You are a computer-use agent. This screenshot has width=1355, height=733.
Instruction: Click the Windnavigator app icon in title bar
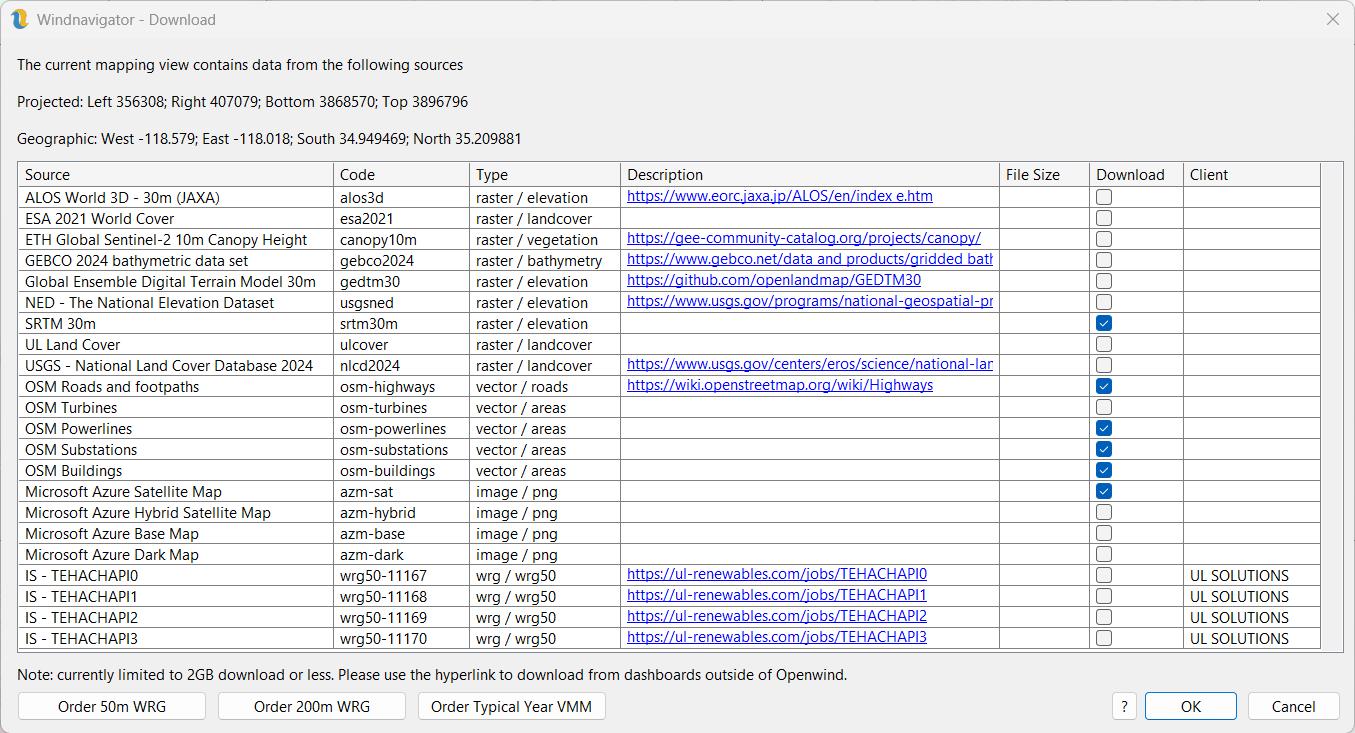[19, 19]
